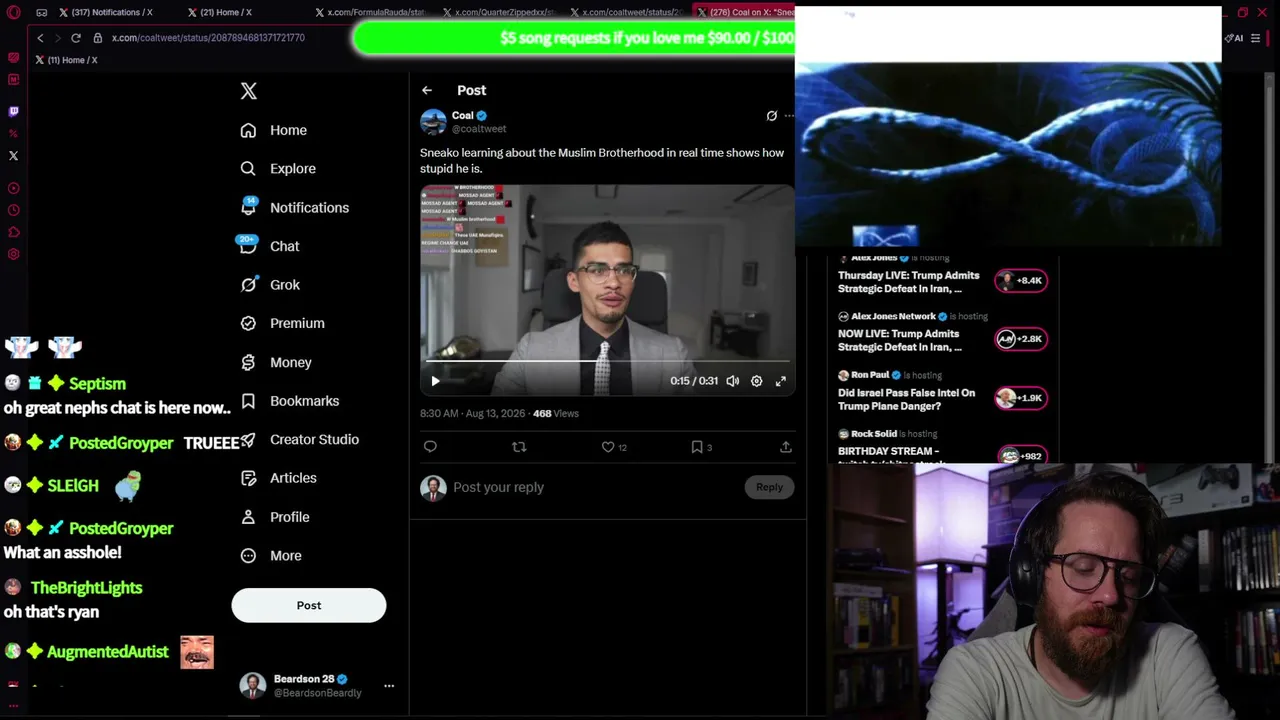Image resolution: width=1280 pixels, height=720 pixels.
Task: Open the More menu in sidebar
Action: [271, 556]
